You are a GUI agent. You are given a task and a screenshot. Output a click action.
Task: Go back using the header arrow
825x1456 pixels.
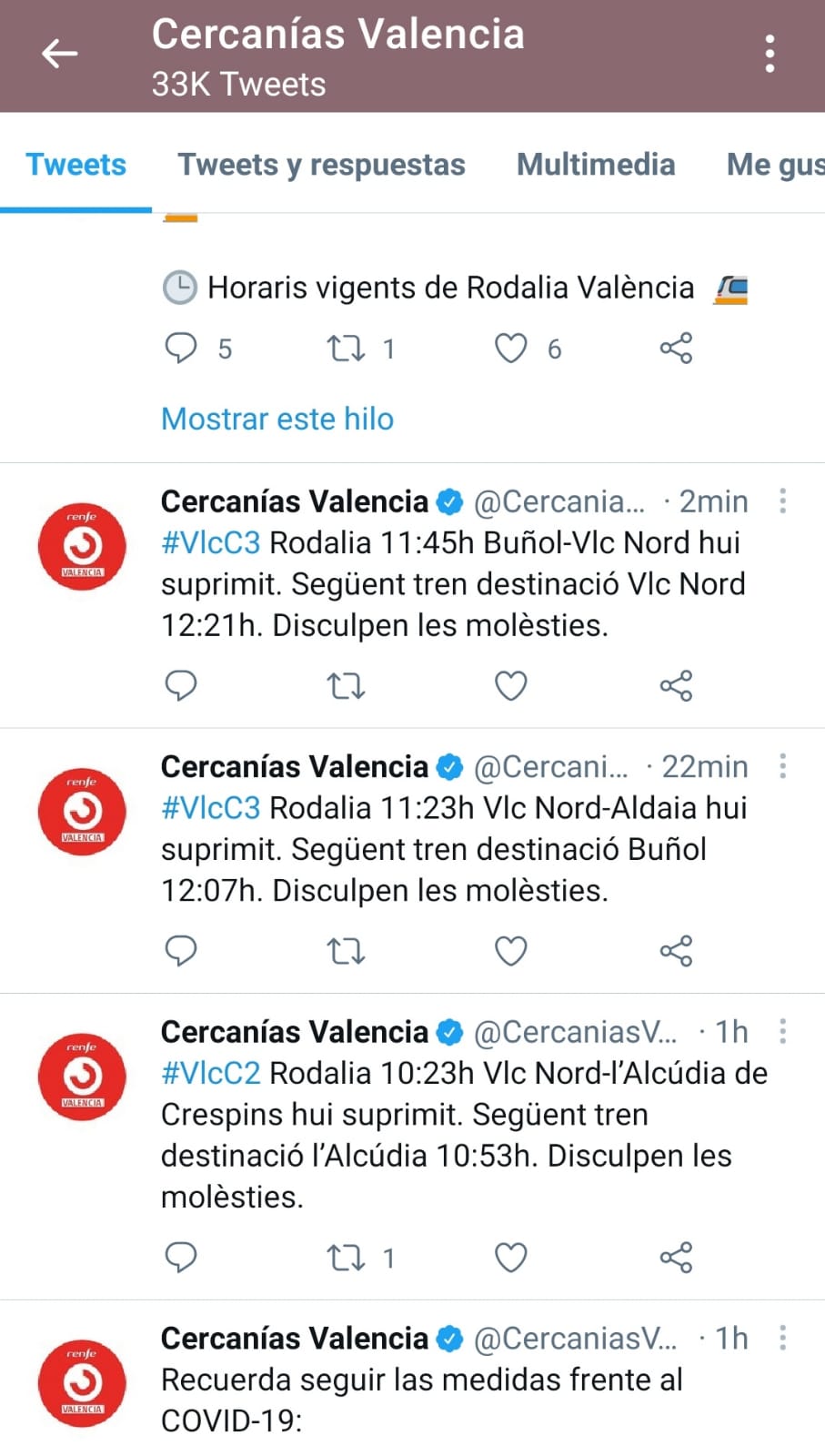tap(60, 54)
